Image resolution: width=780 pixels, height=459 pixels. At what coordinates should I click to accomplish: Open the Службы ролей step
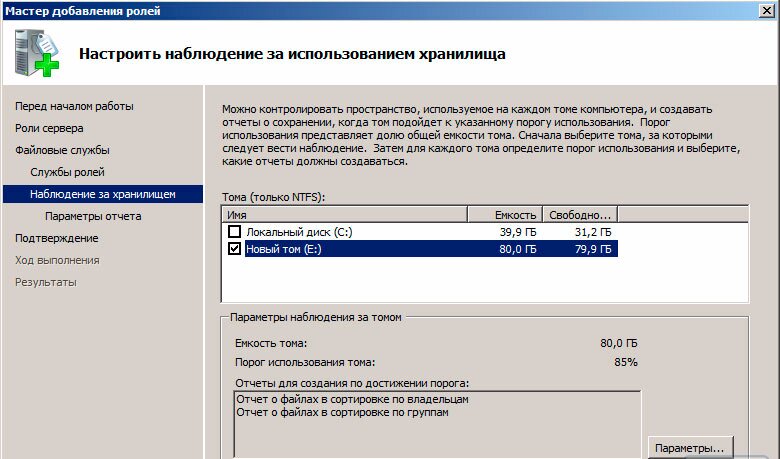pyautogui.click(x=67, y=172)
